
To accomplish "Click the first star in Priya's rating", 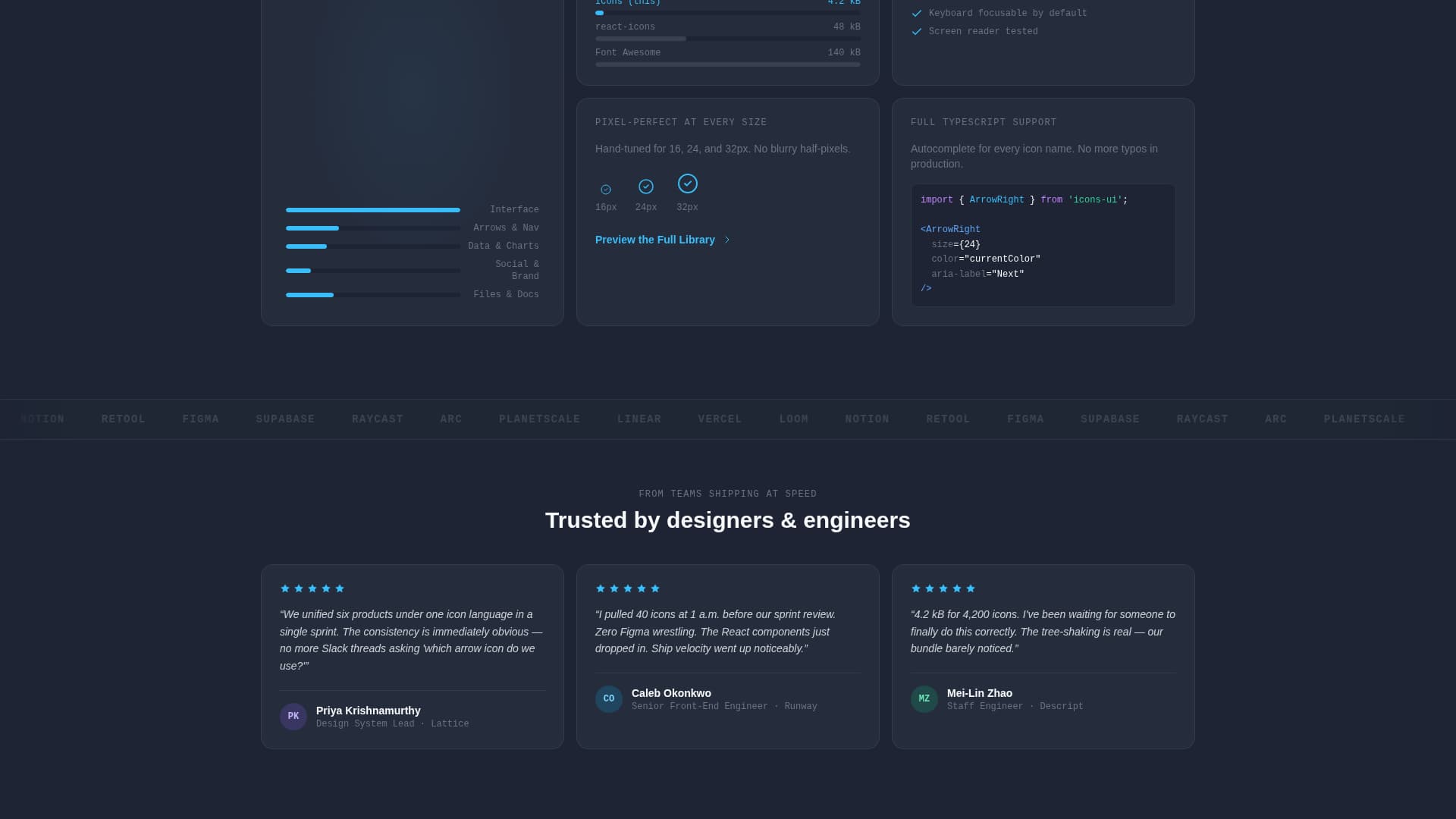I will (285, 588).
